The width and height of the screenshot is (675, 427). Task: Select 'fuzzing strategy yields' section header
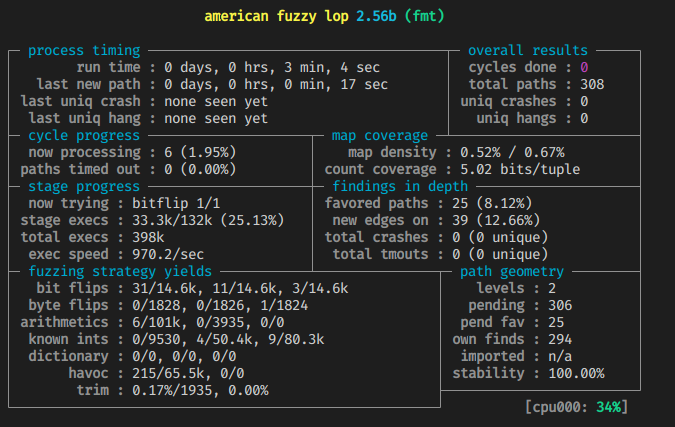[120, 272]
